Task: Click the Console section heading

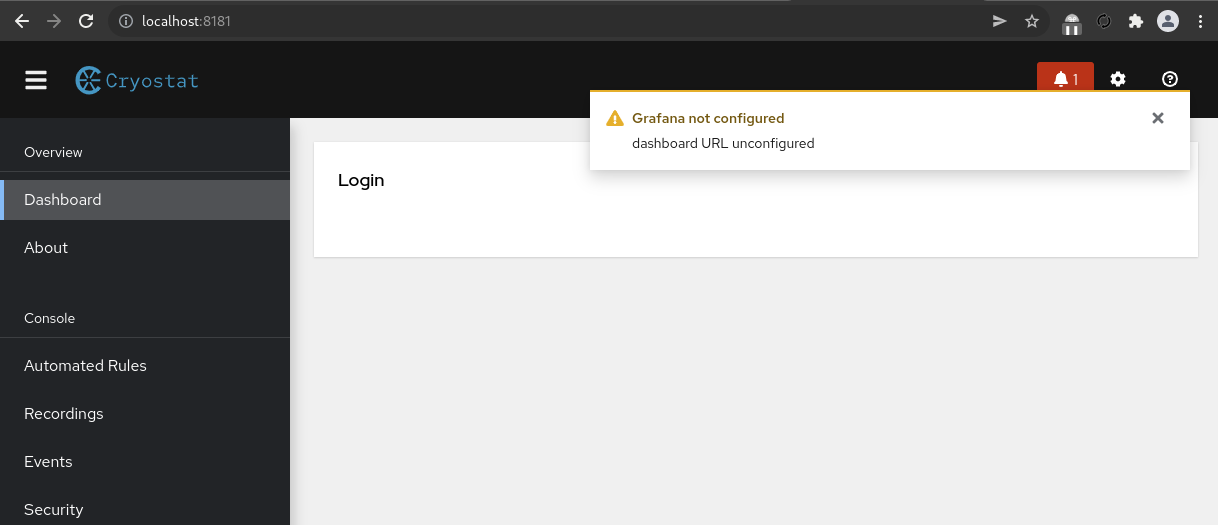Action: (49, 318)
